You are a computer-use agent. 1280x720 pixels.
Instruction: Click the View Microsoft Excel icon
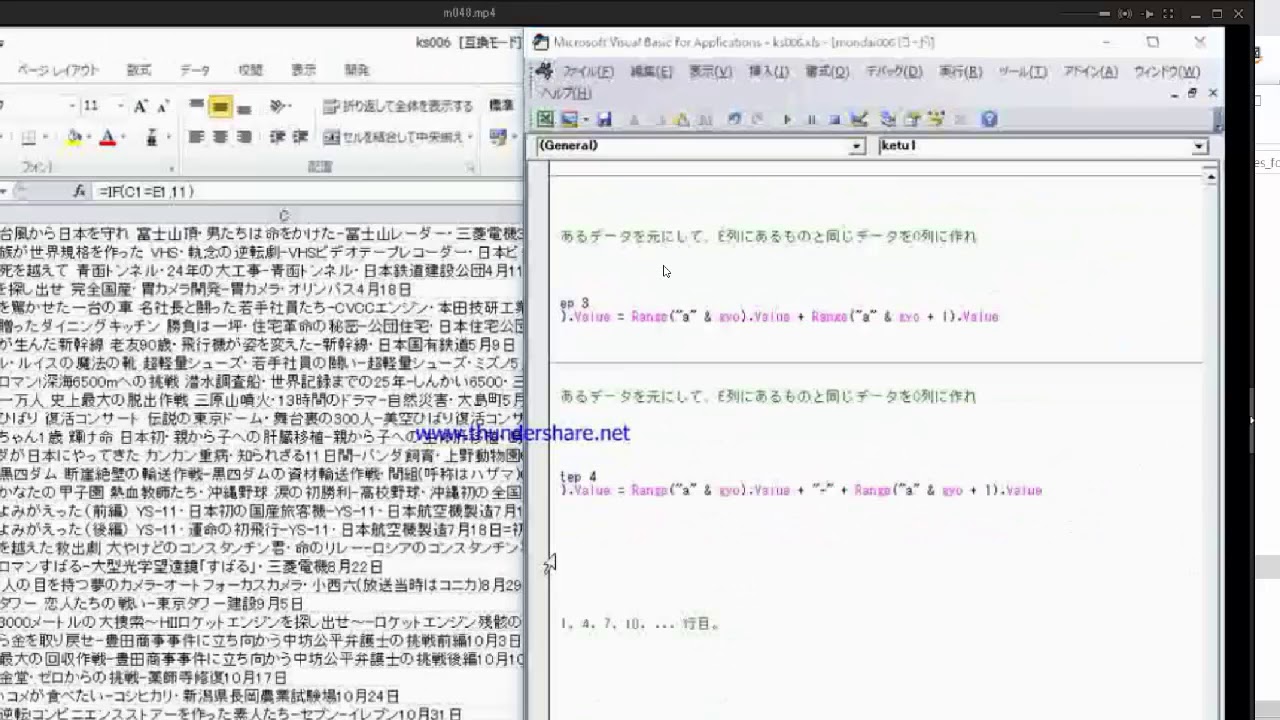[545, 119]
